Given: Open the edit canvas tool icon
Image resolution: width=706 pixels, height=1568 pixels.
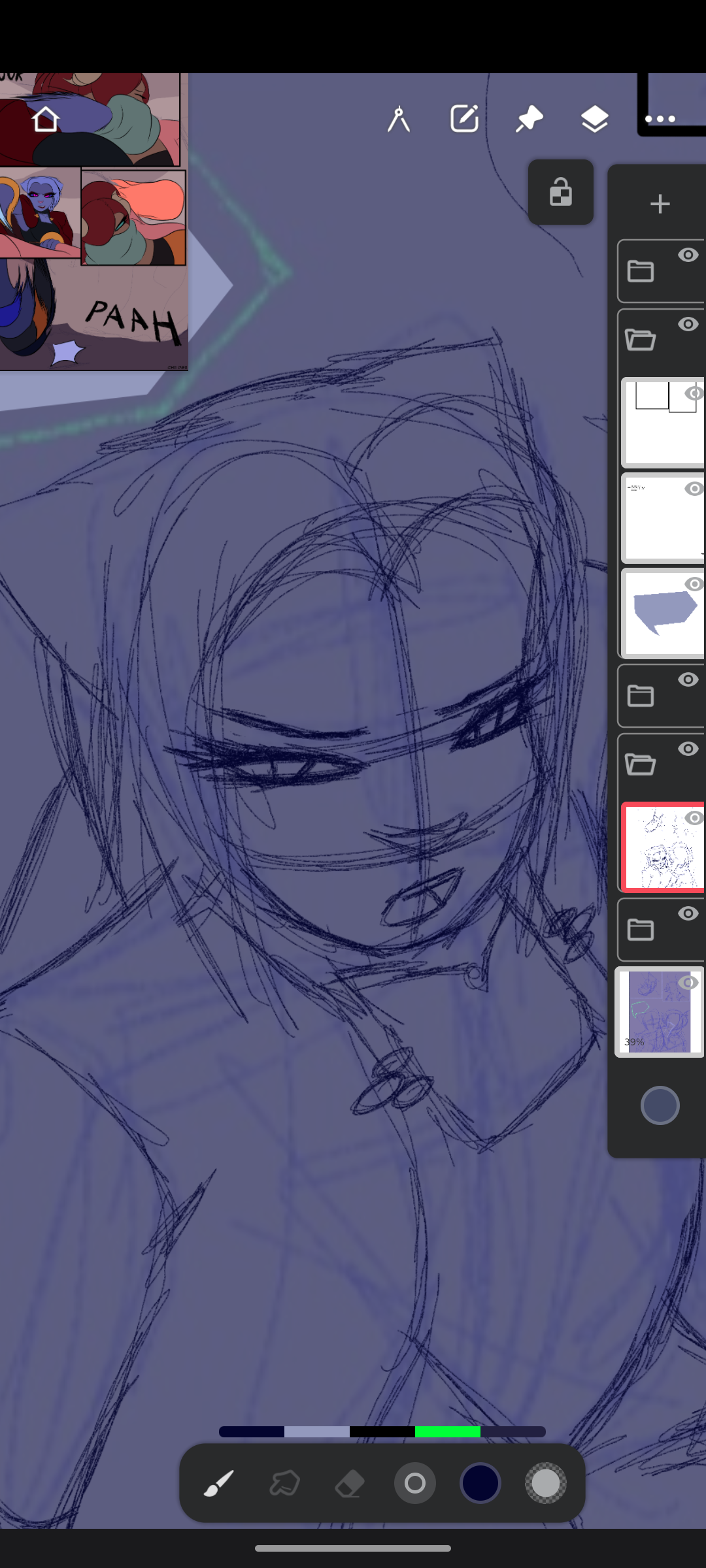Looking at the screenshot, I should (x=464, y=120).
